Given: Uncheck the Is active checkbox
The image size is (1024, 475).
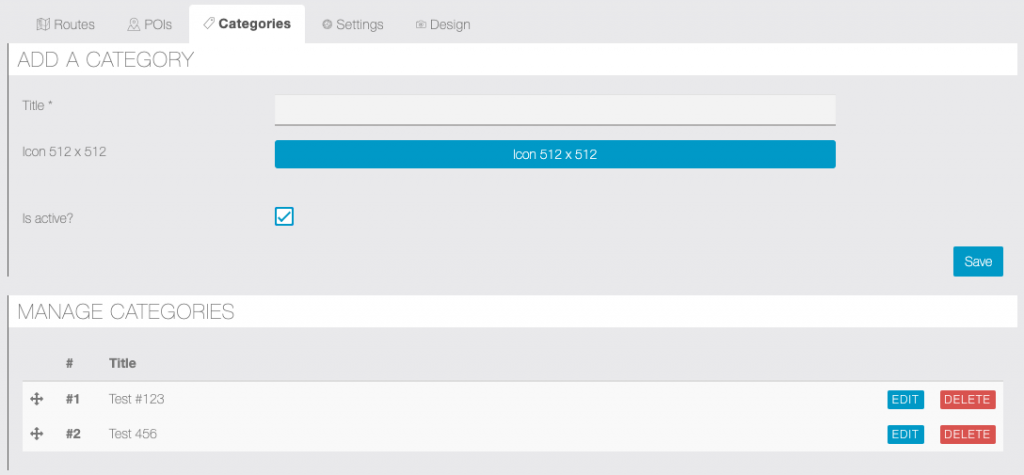Looking at the screenshot, I should tap(284, 217).
